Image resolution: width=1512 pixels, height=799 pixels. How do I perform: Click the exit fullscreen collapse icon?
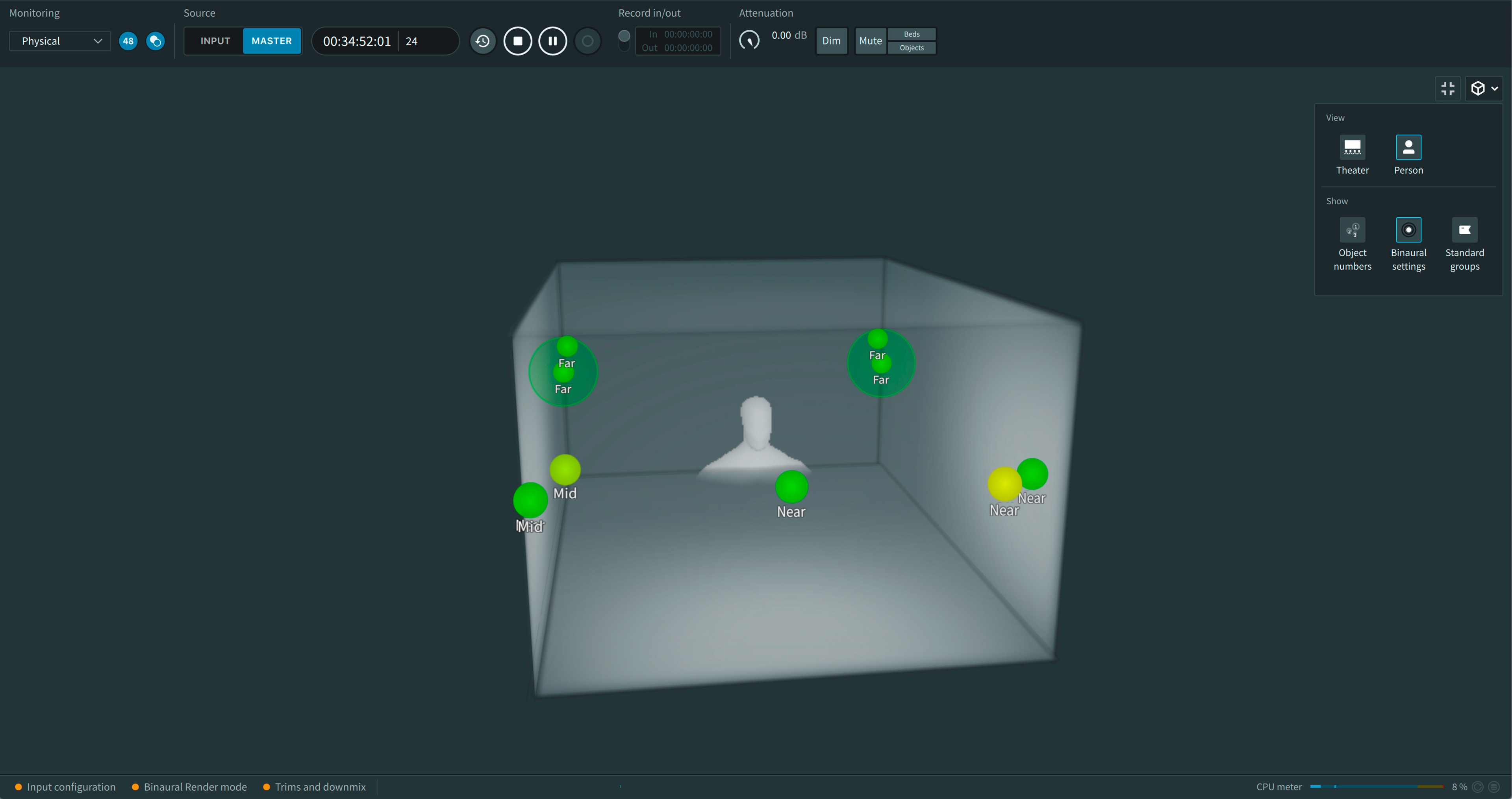click(1448, 89)
